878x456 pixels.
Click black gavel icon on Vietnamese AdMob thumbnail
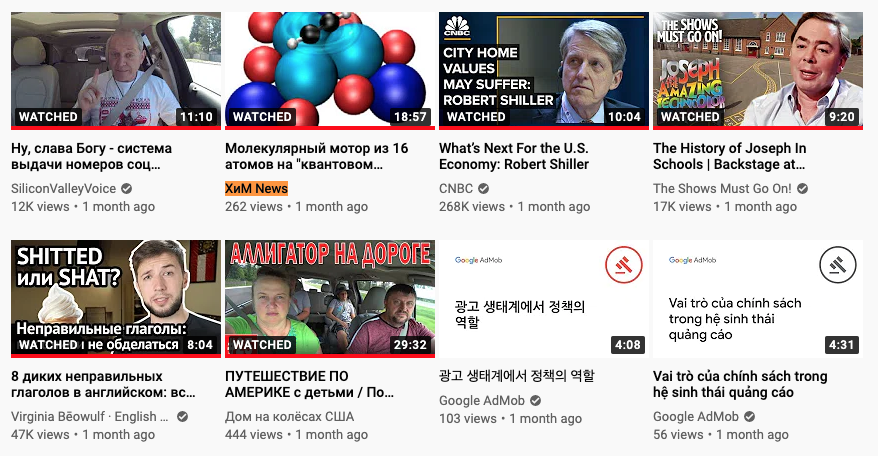coord(838,264)
